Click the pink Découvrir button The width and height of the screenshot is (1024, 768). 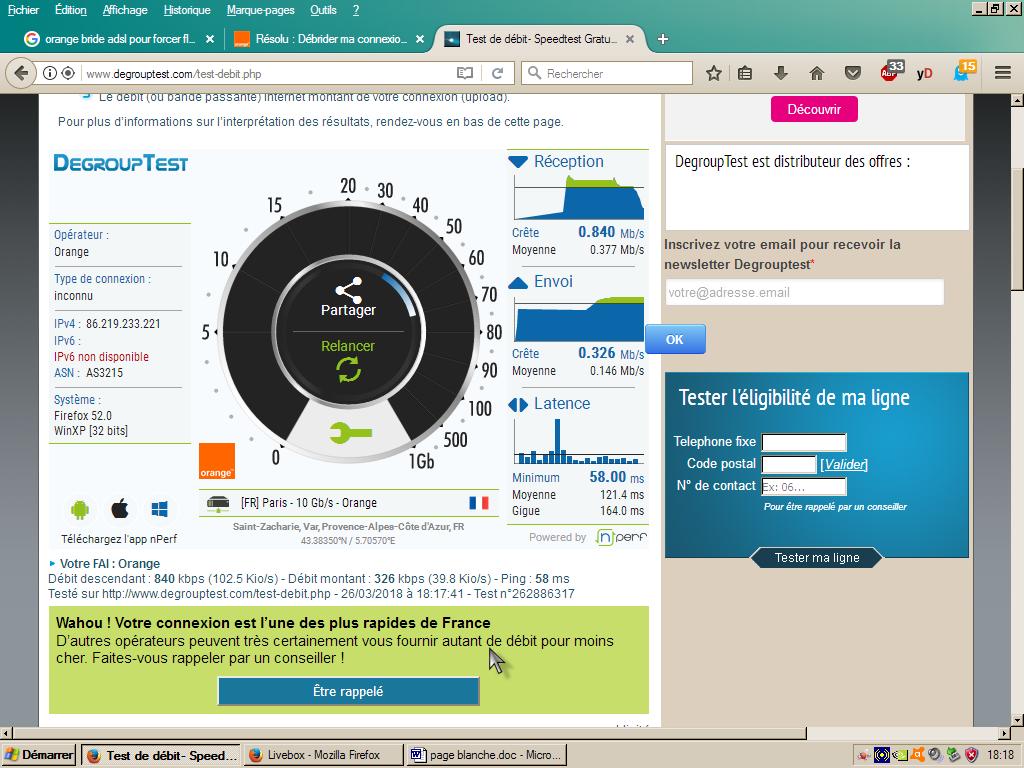814,109
